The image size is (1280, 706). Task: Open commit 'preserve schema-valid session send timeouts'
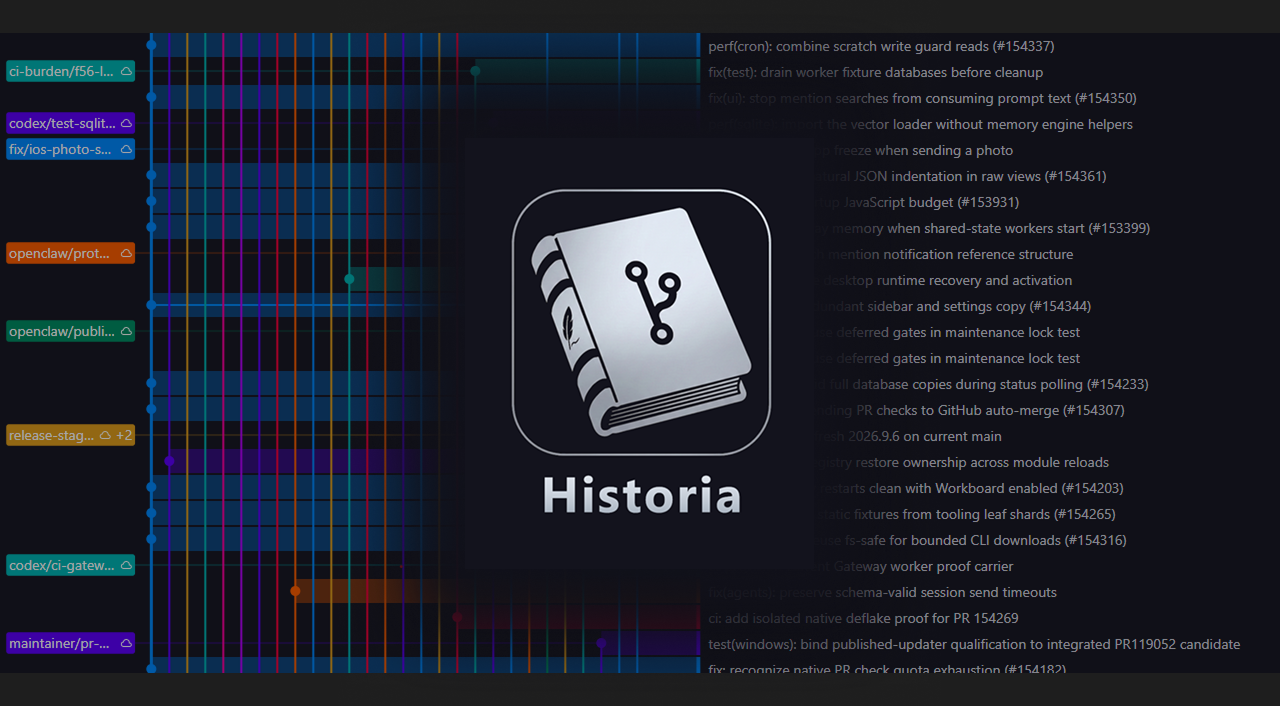pyautogui.click(x=882, y=592)
